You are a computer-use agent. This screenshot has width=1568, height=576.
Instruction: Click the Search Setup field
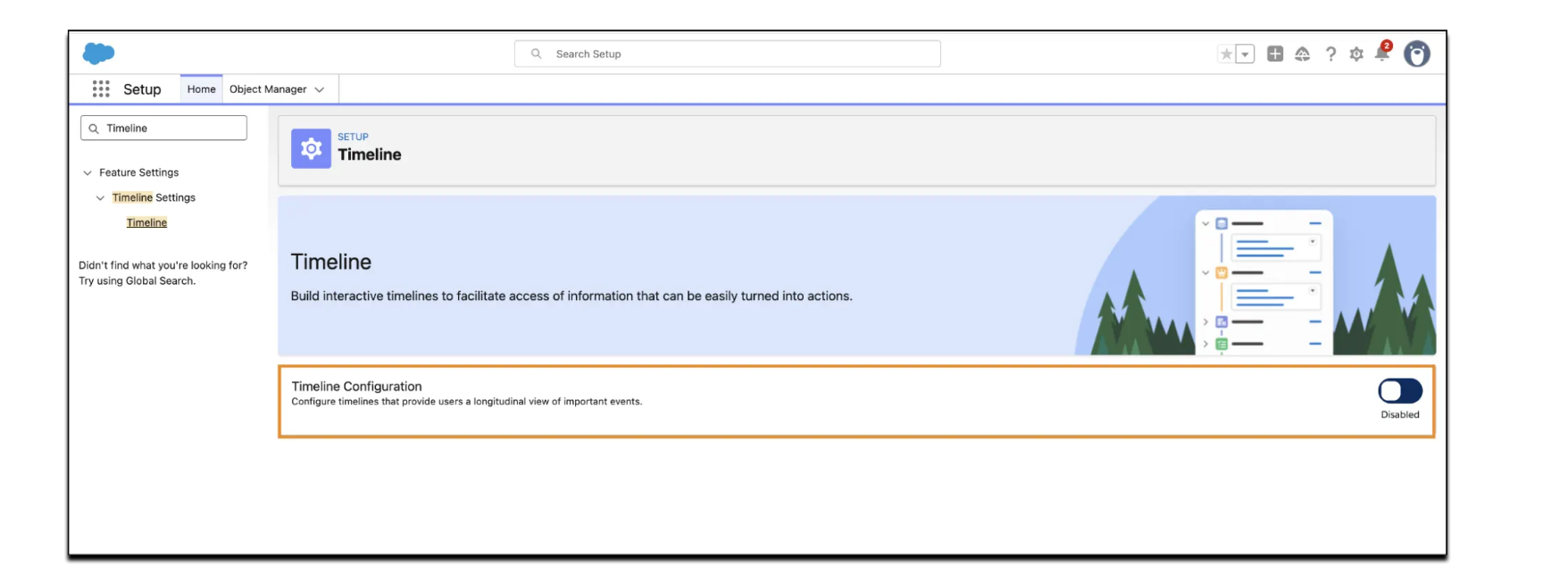pos(728,54)
